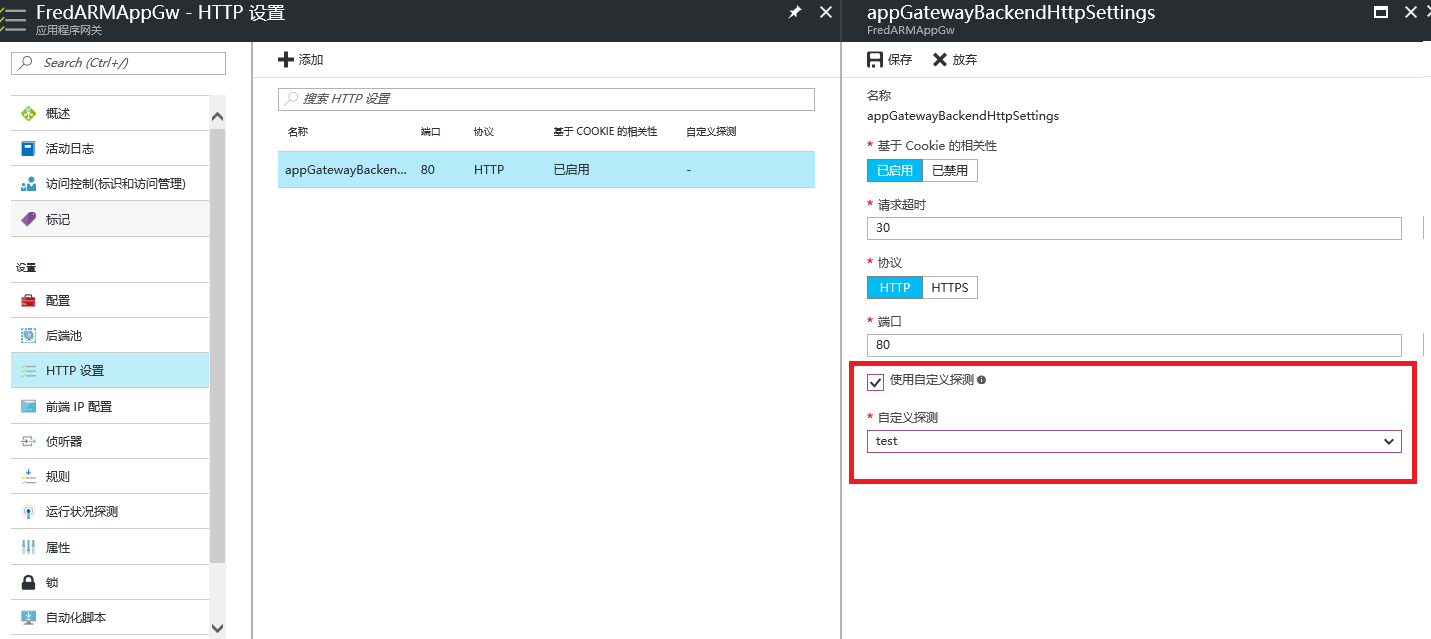Go to 前端 IP 配置 menu item
This screenshot has height=639, width=1431.
coord(79,407)
